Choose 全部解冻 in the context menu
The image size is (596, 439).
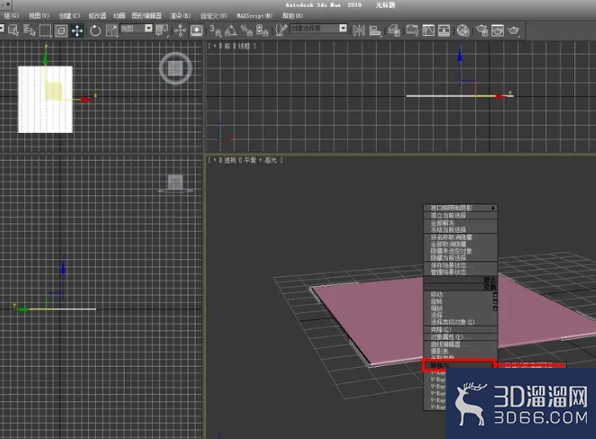click(460, 223)
